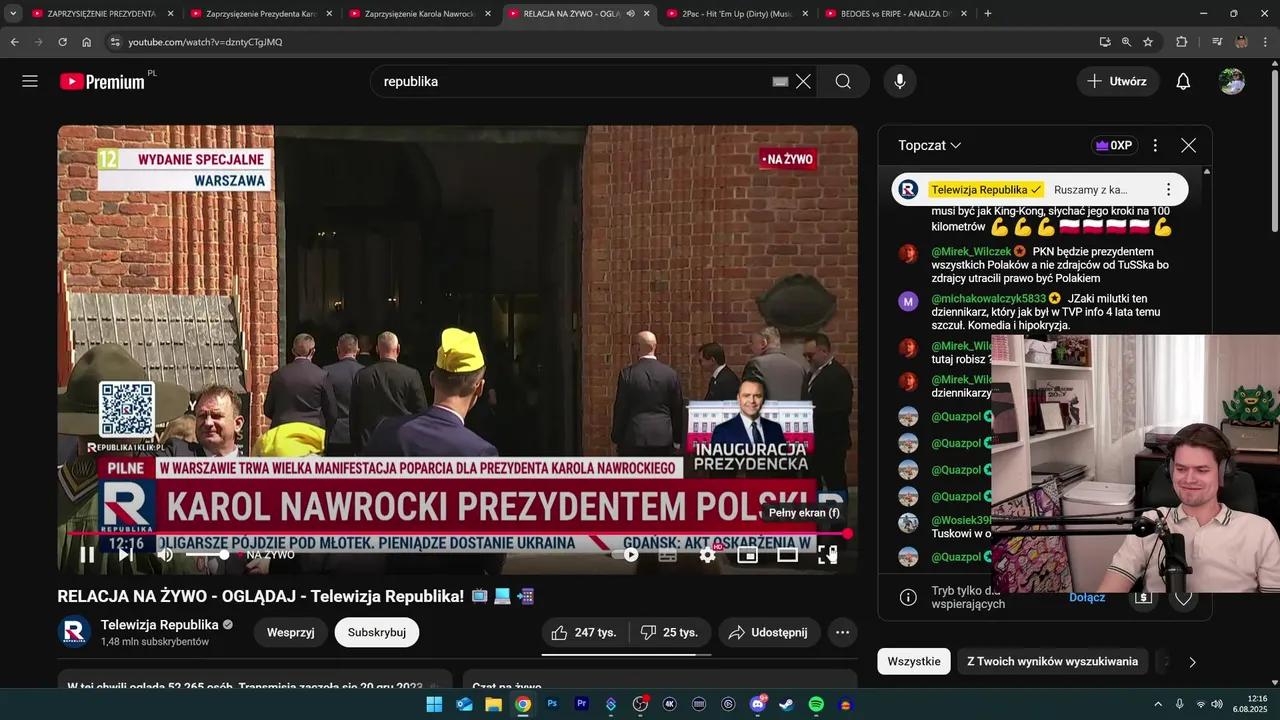
Task: Open Windows Start menu
Action: 434,704
